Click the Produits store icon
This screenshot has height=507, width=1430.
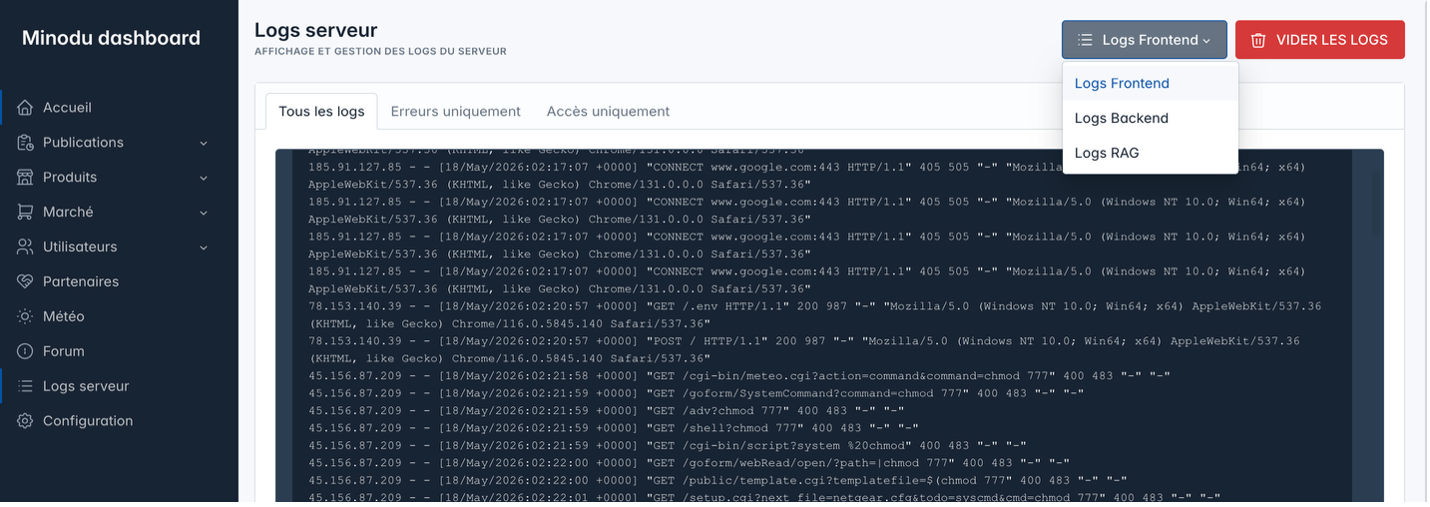click(25, 177)
